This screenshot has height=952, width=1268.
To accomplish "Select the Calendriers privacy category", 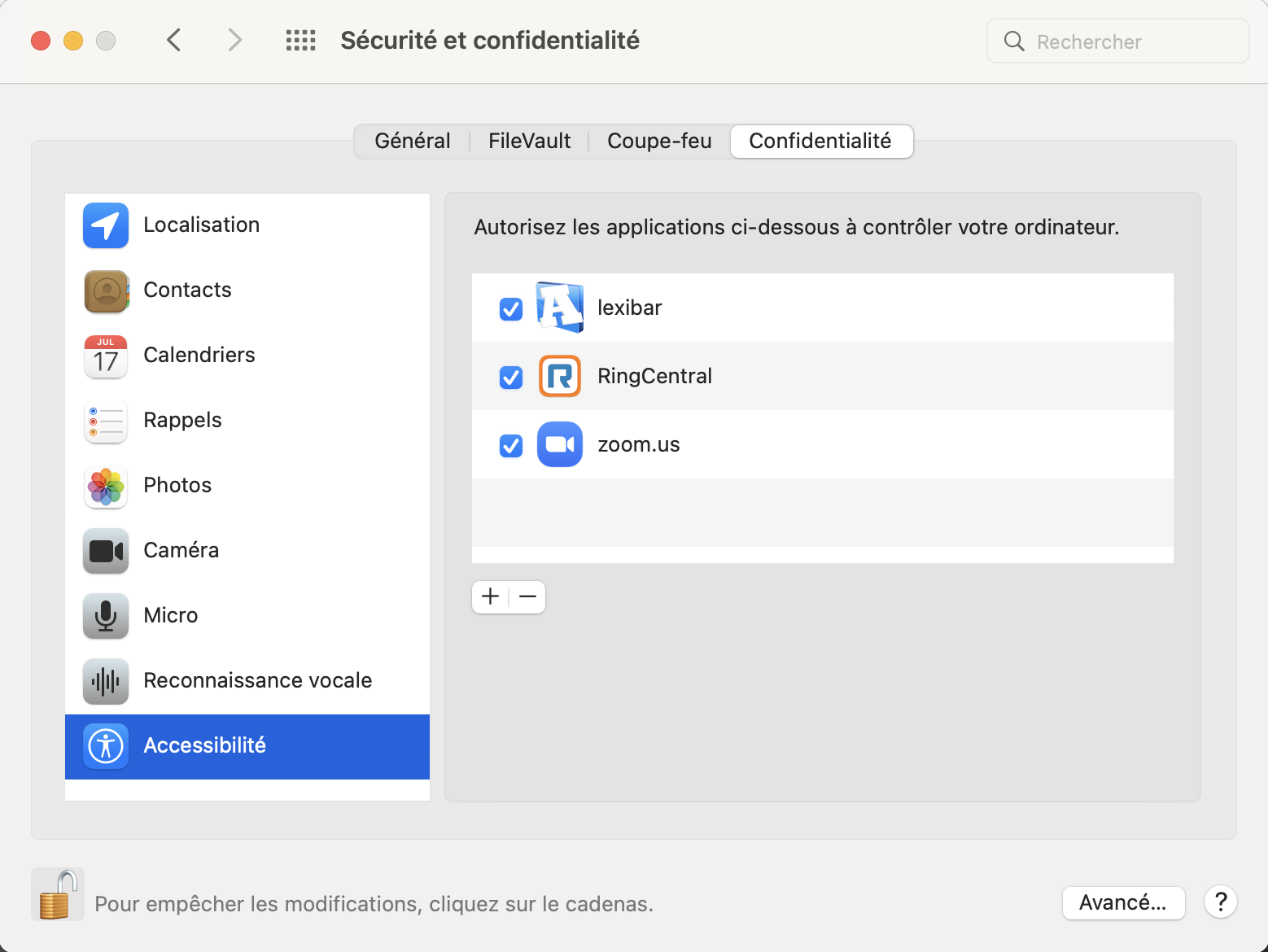I will (199, 356).
